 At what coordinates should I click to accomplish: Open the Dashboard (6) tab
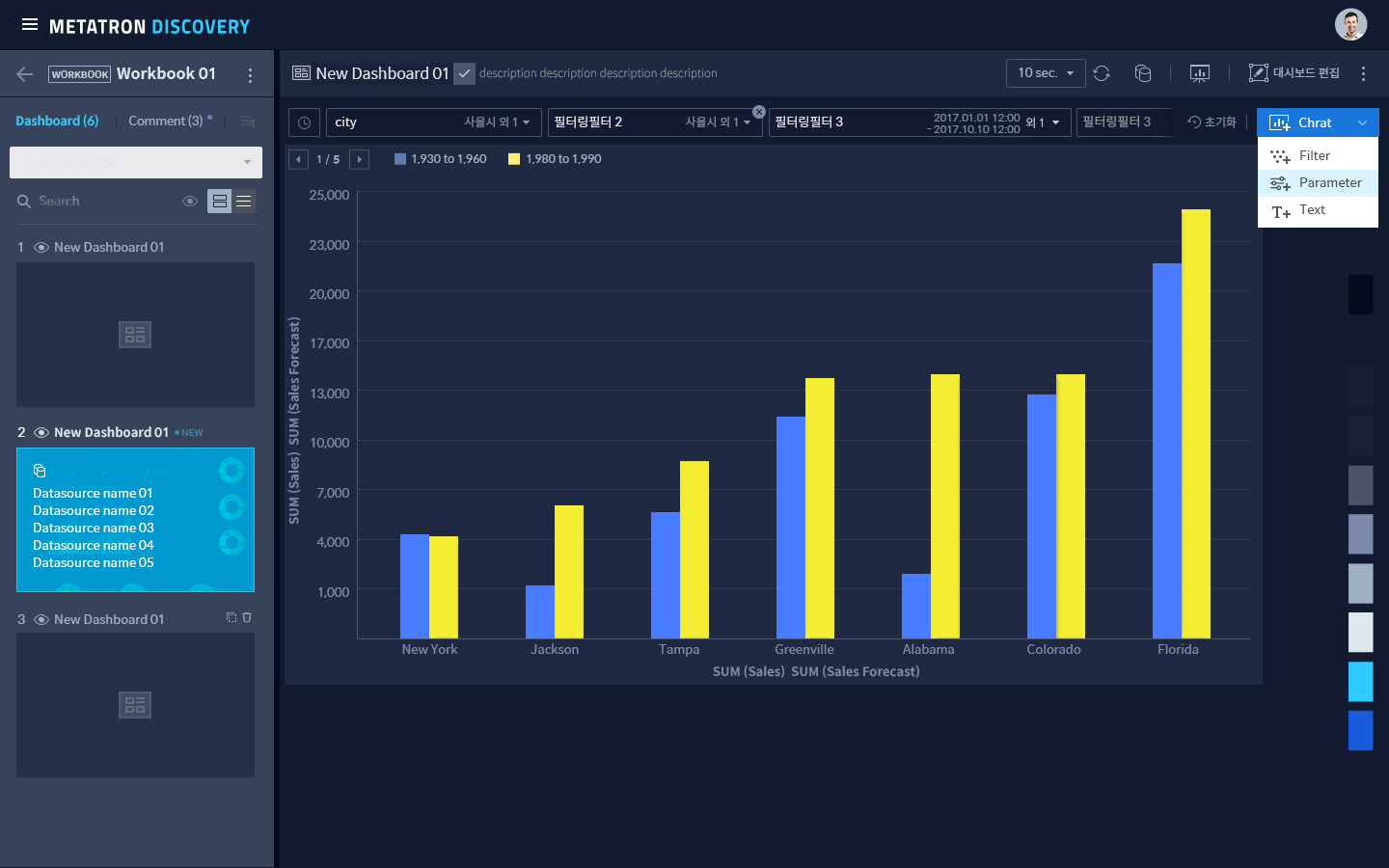[x=57, y=121]
